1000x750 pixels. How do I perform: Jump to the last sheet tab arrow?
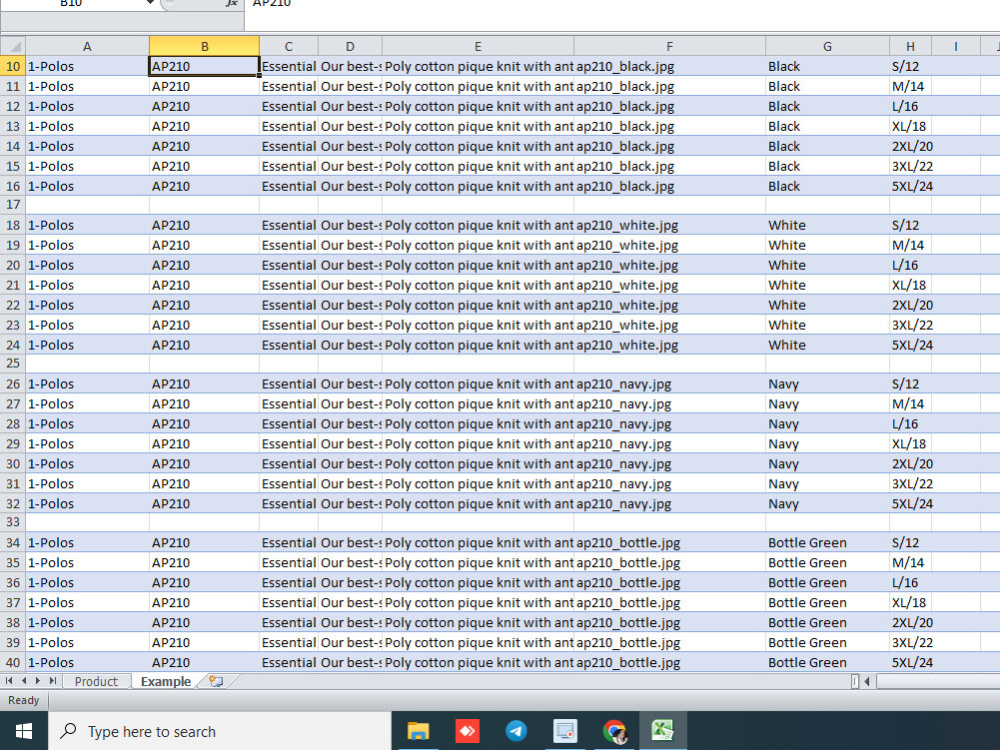[x=52, y=681]
